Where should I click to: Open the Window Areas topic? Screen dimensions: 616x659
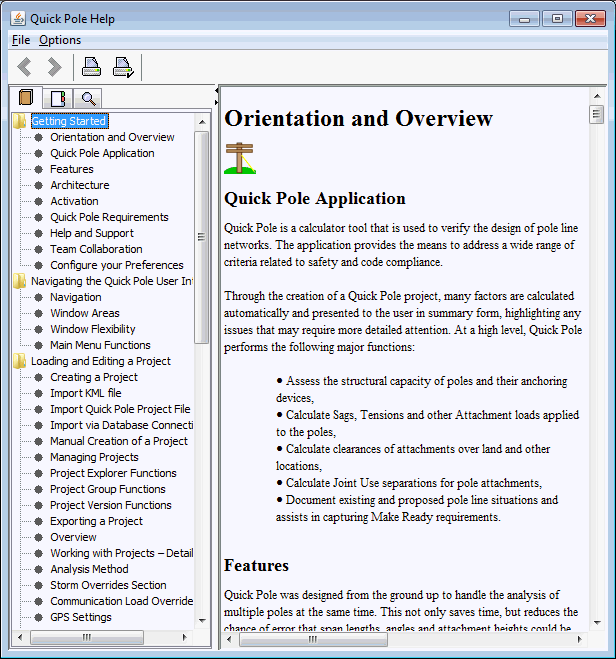point(85,313)
